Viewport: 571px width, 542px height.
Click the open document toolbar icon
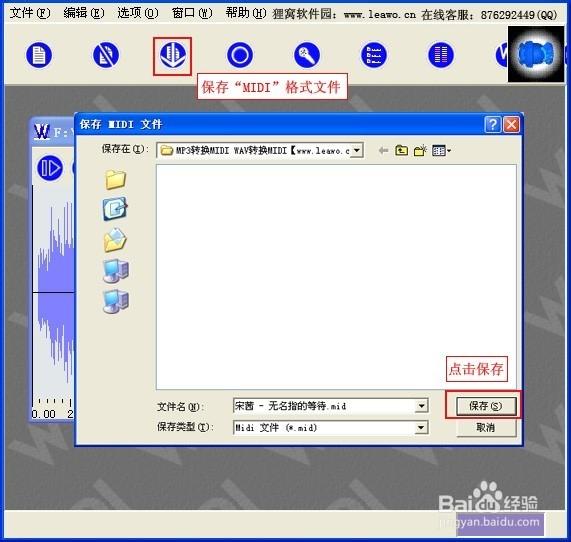tap(39, 55)
